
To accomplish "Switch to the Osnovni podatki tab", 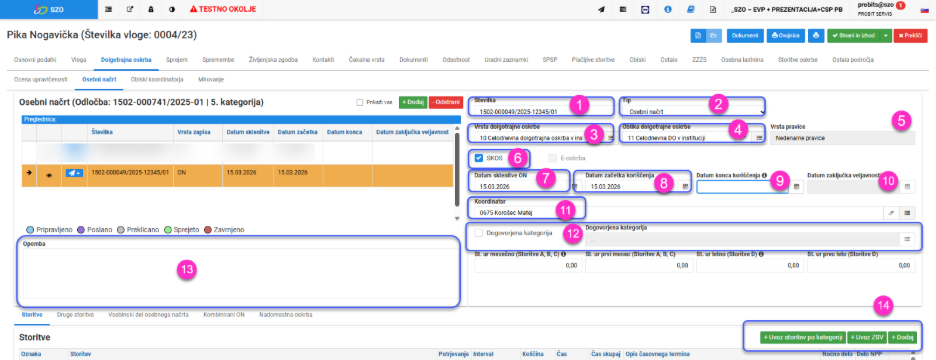I will tap(35, 60).
